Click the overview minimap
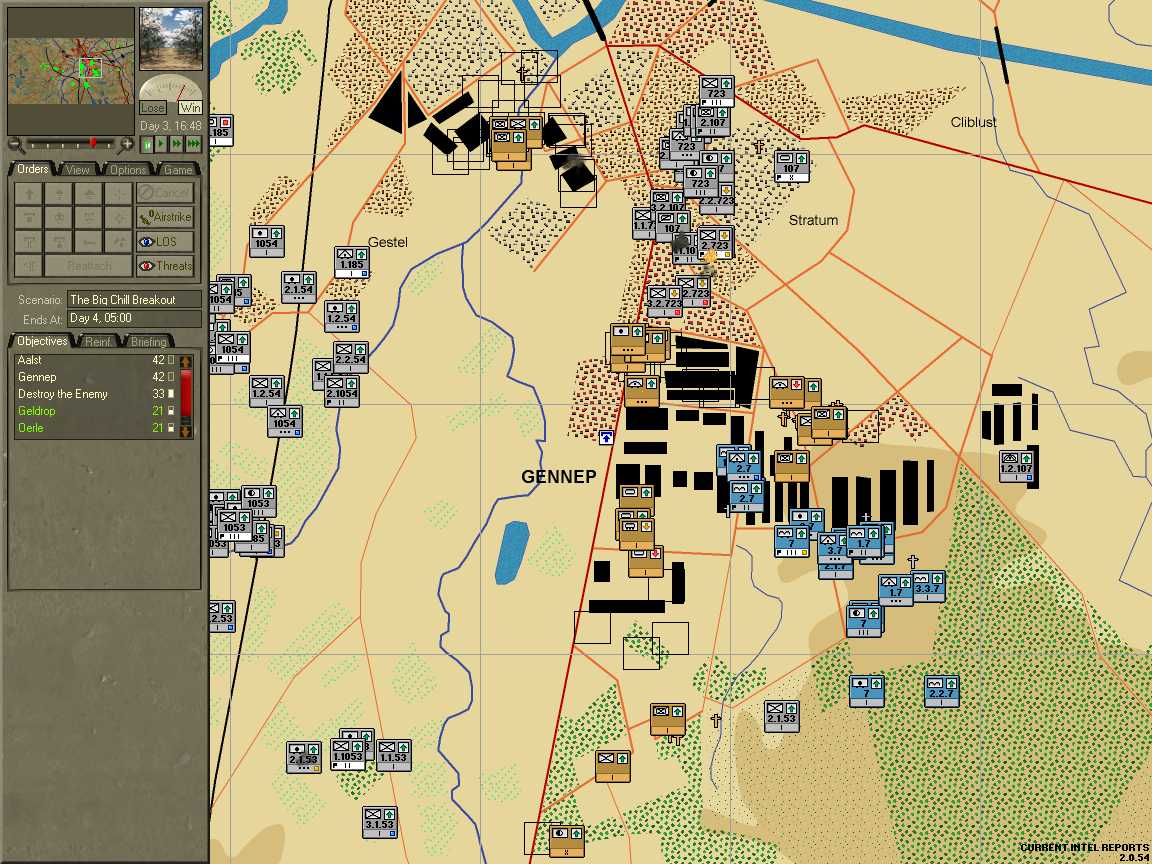1152x864 pixels. pyautogui.click(x=71, y=71)
